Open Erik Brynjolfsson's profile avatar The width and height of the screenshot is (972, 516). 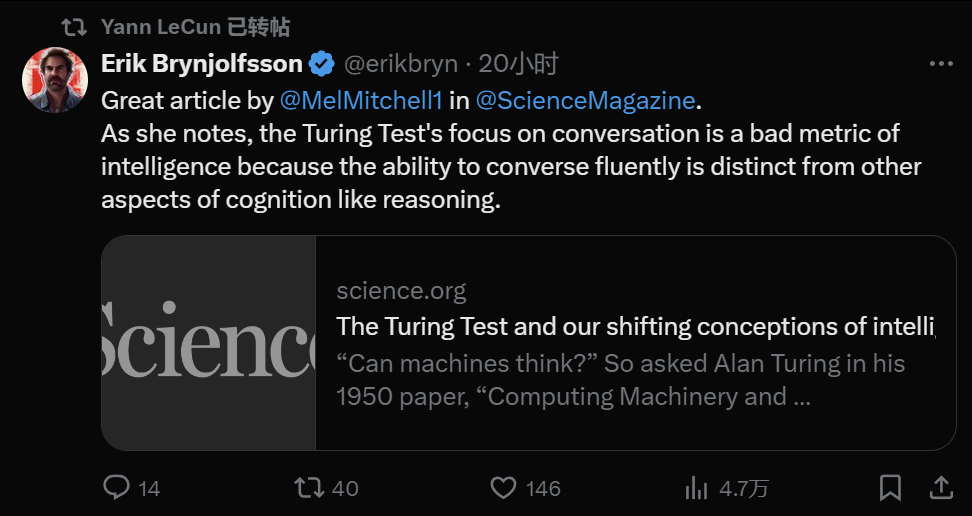point(55,80)
